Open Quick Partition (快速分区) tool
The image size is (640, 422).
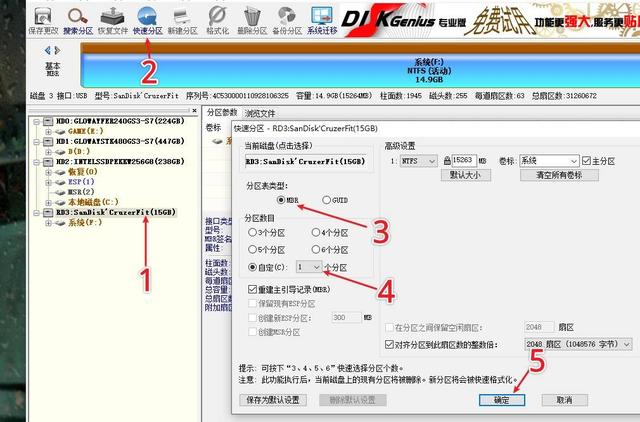point(147,20)
